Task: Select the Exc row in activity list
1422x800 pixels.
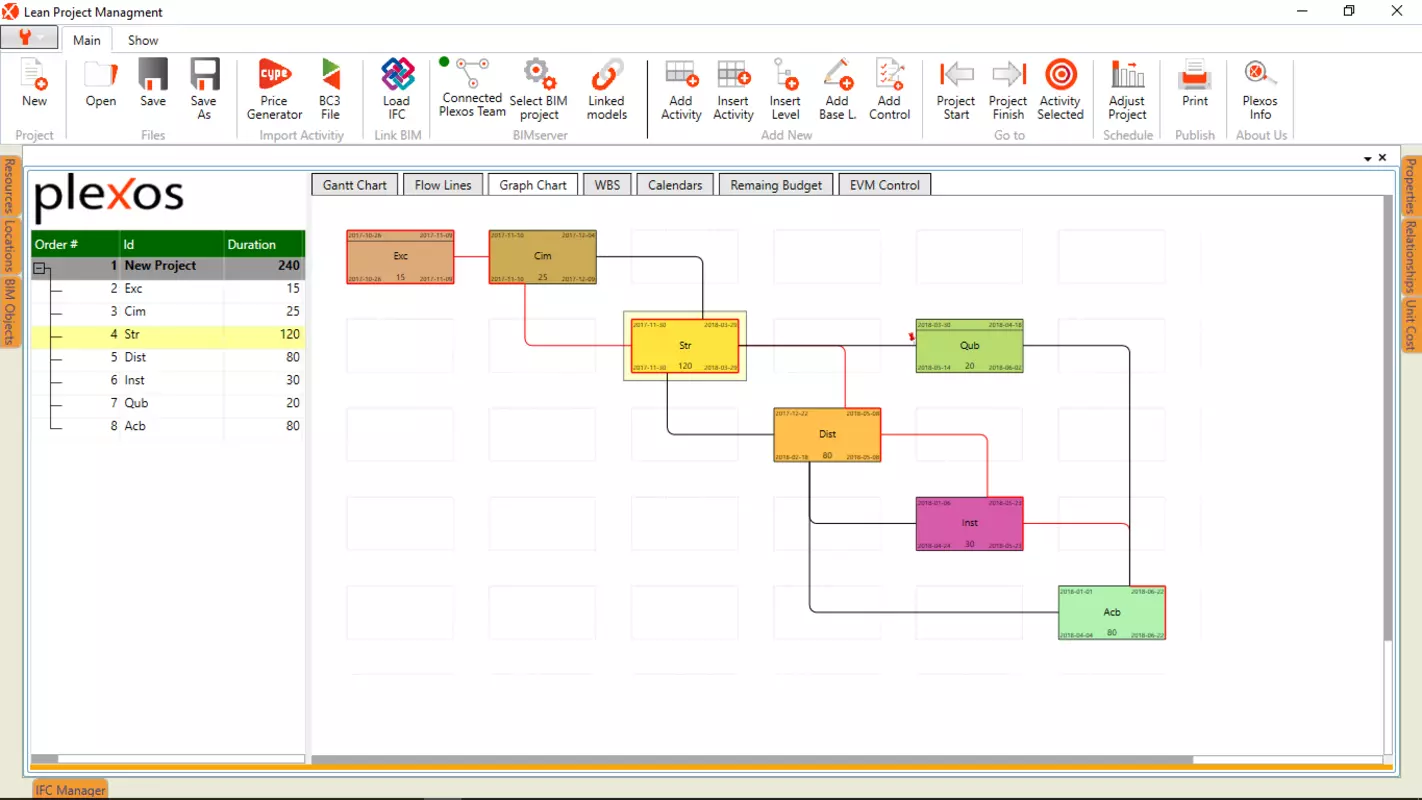Action: click(168, 288)
